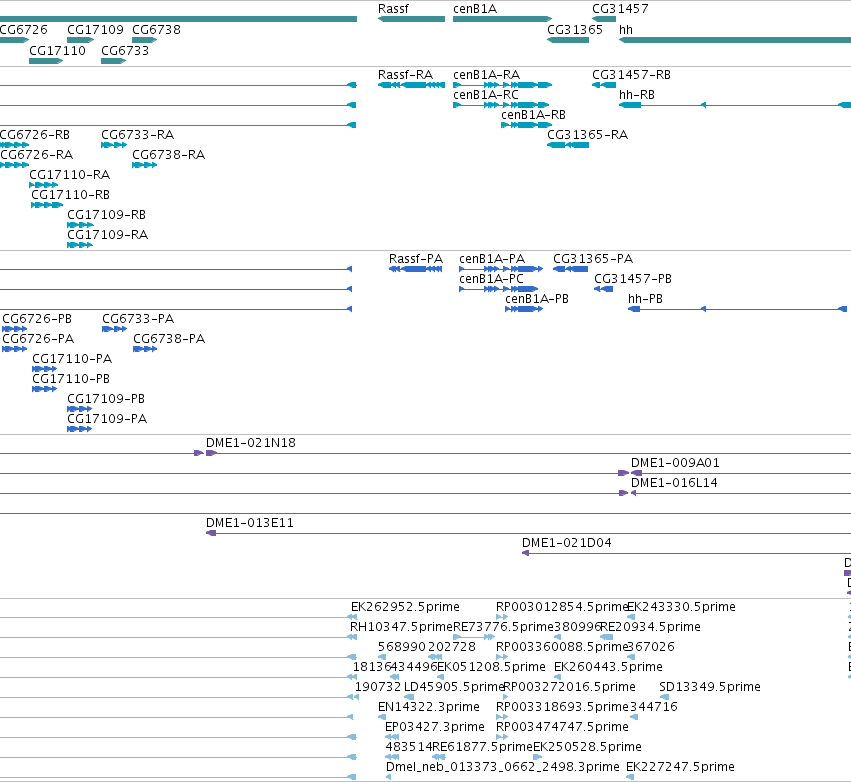This screenshot has height=782, width=851.
Task: Select the cenB1A-PC protein label
Action: tap(491, 278)
